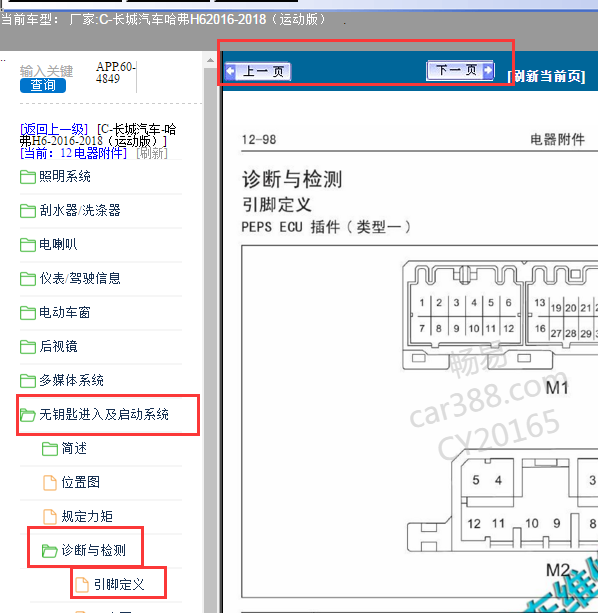Screen dimensions: 598x613
Task: Click folder icon beside 刮水器/洗涤器
Action: (28, 211)
